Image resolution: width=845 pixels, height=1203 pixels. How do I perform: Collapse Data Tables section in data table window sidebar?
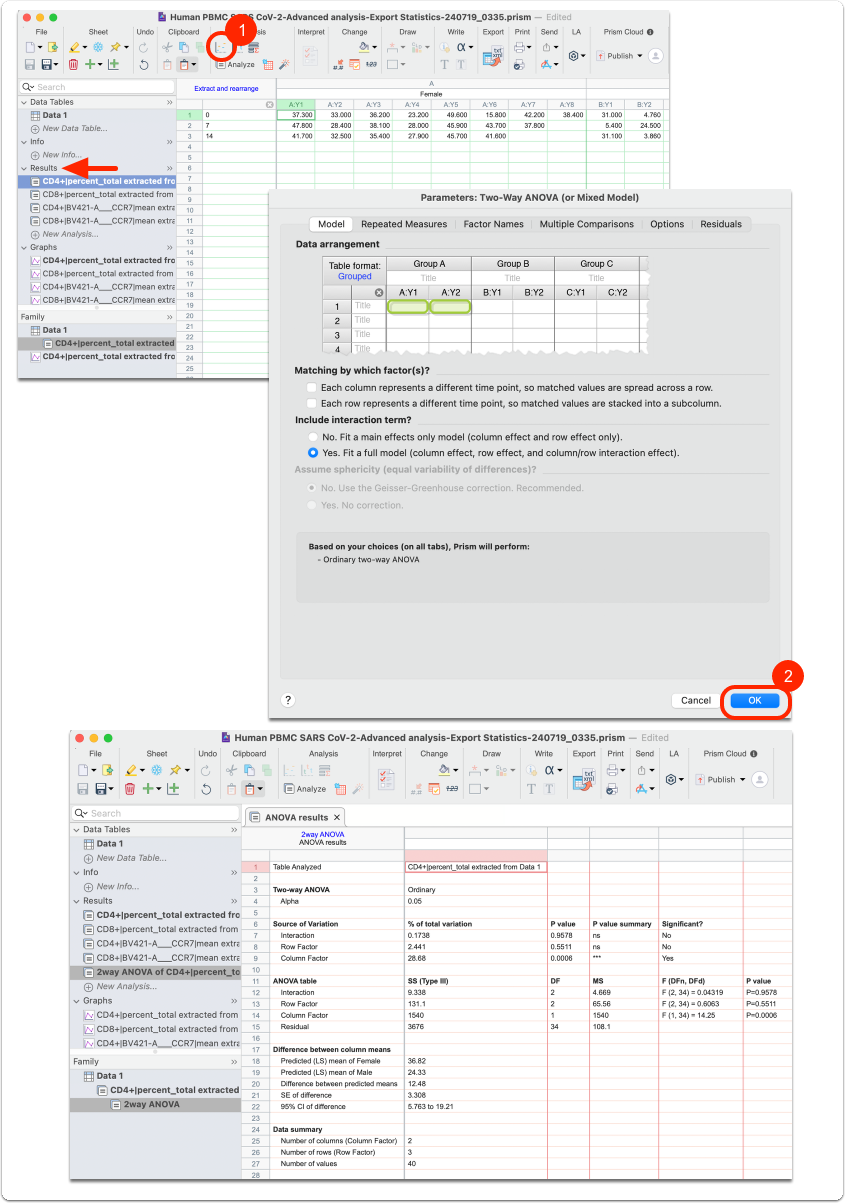click(x=24, y=102)
